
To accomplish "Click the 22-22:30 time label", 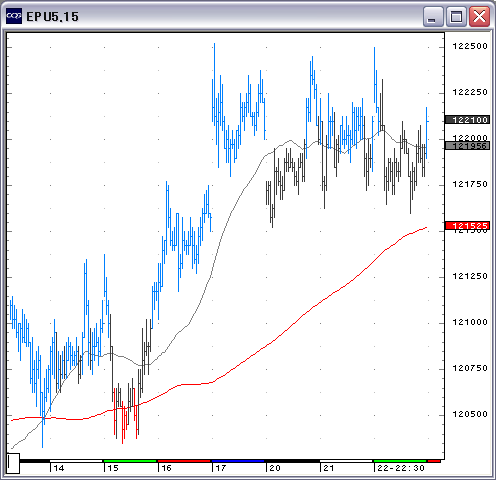I will tap(401, 468).
